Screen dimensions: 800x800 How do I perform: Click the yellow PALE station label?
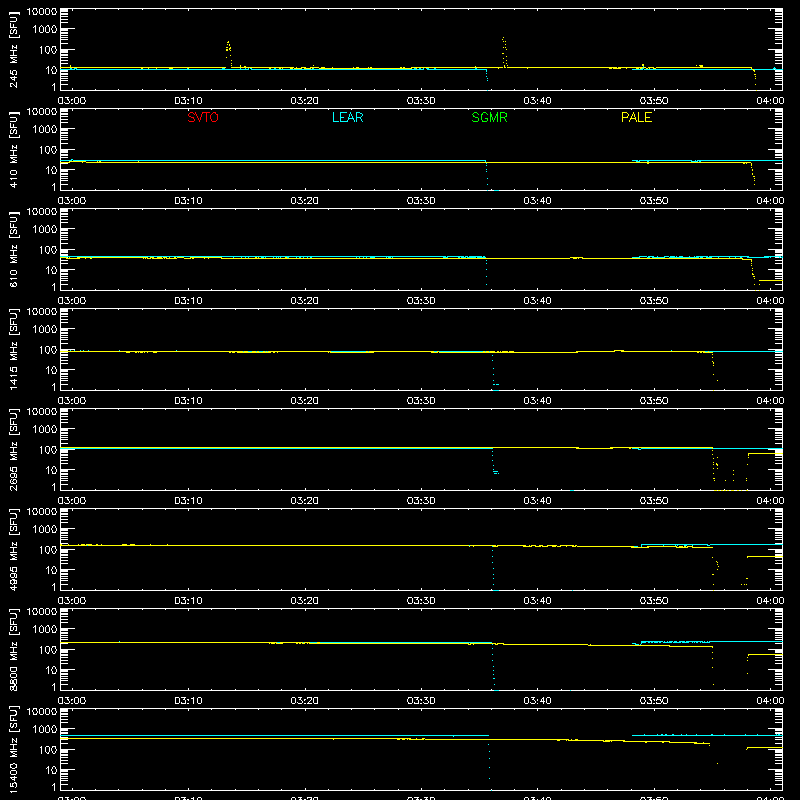tap(636, 117)
